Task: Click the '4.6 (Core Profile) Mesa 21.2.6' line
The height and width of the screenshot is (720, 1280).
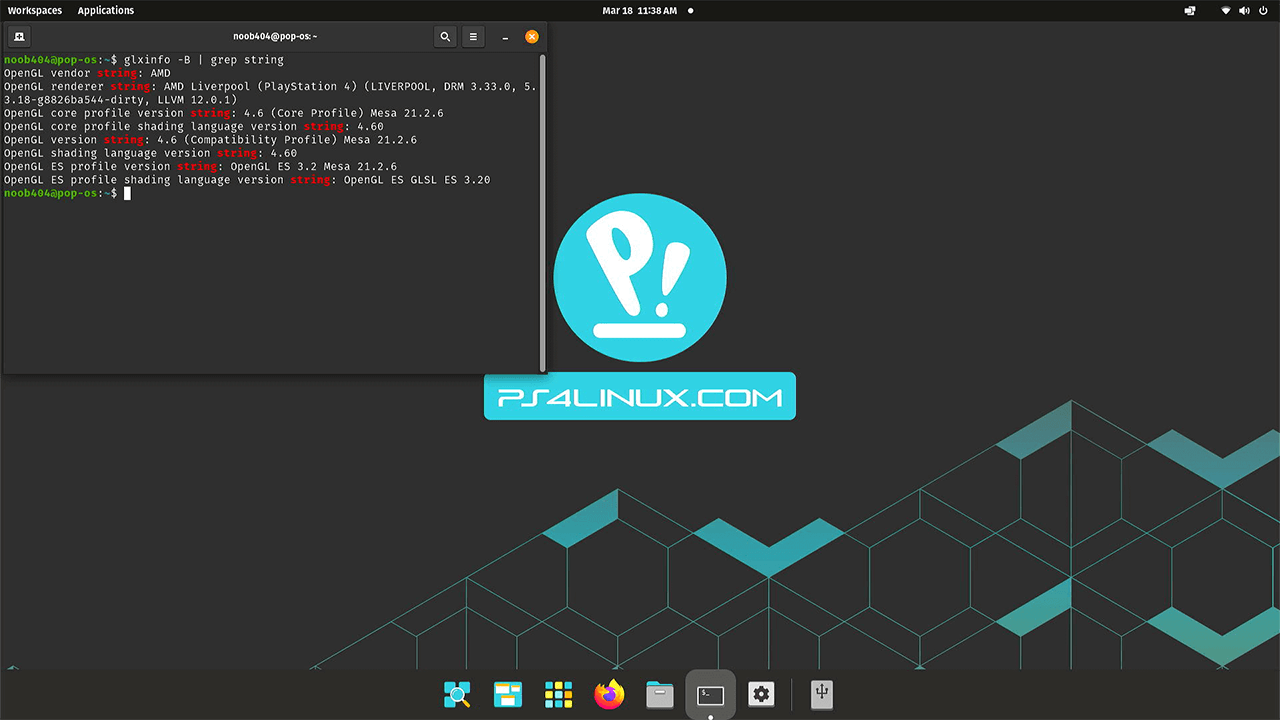Action: point(224,113)
